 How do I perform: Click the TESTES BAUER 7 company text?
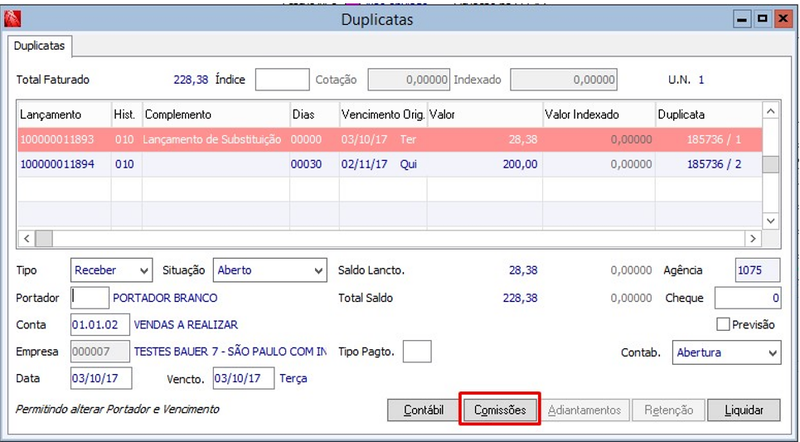pyautogui.click(x=230, y=352)
